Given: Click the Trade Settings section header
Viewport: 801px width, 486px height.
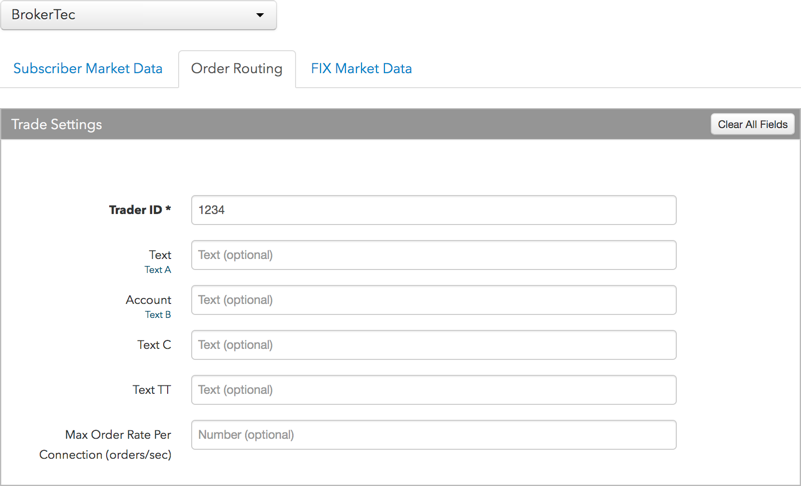Looking at the screenshot, I should point(57,124).
